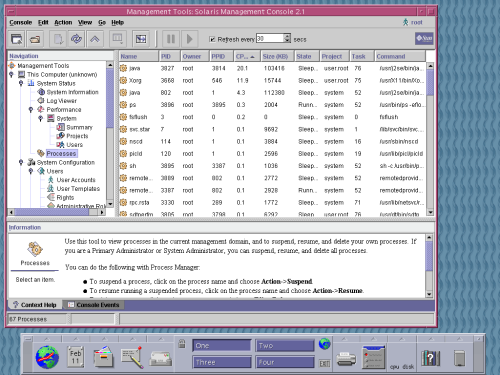Viewport: 500px width, 375px height.
Task: Switch to the Console Events tab
Action: tap(94, 305)
